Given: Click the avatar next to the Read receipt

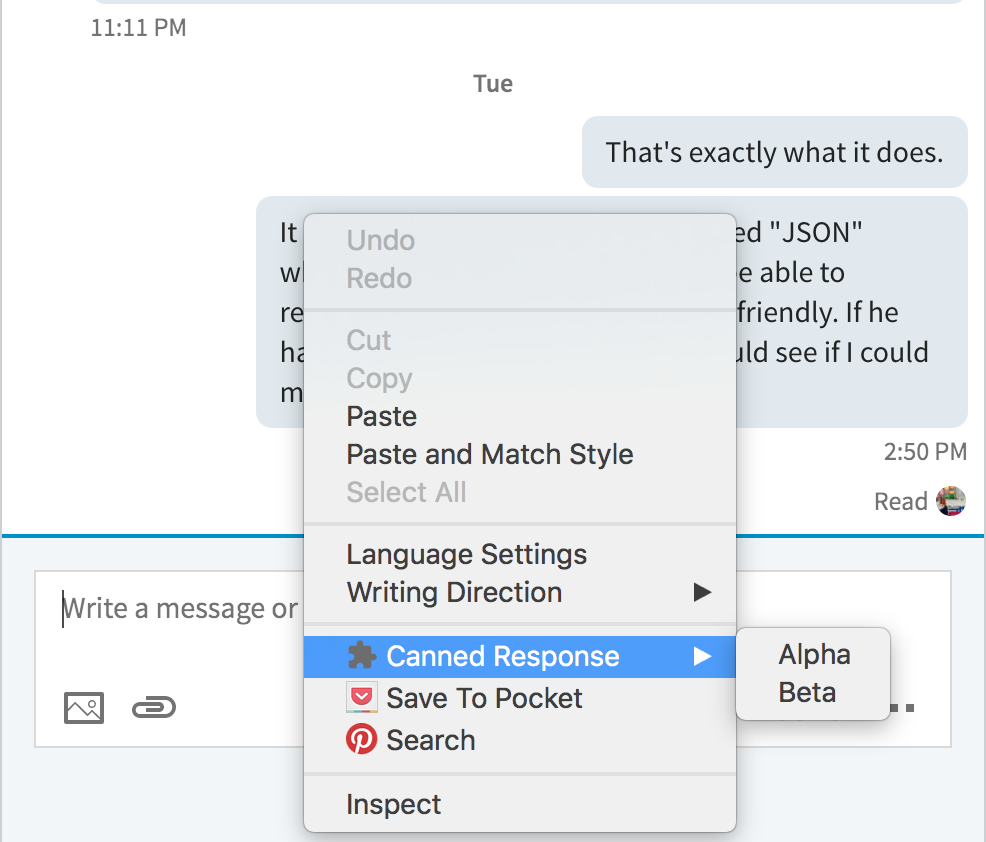Looking at the screenshot, I should [x=951, y=501].
